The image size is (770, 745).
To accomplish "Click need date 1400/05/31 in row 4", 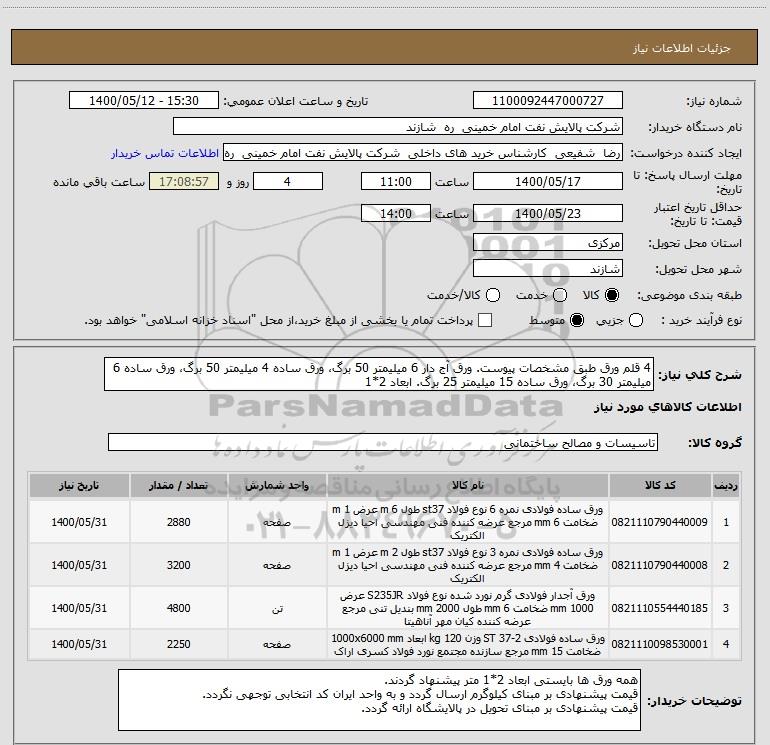I will click(79, 644).
